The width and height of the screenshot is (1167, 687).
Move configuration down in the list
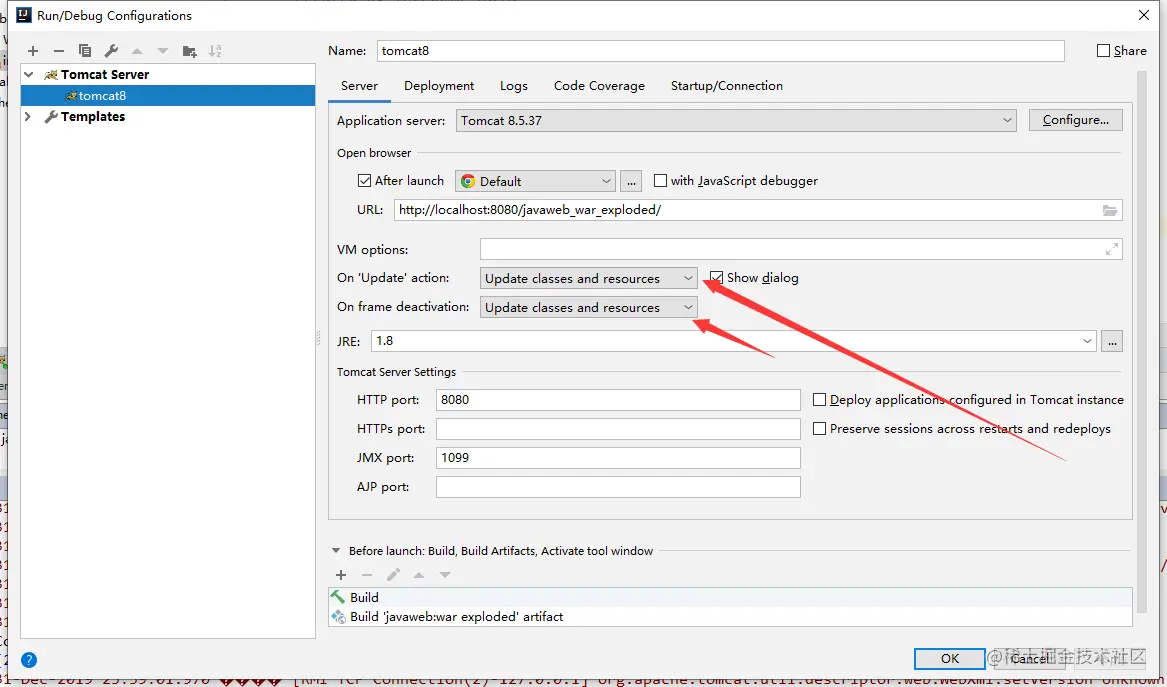point(162,51)
